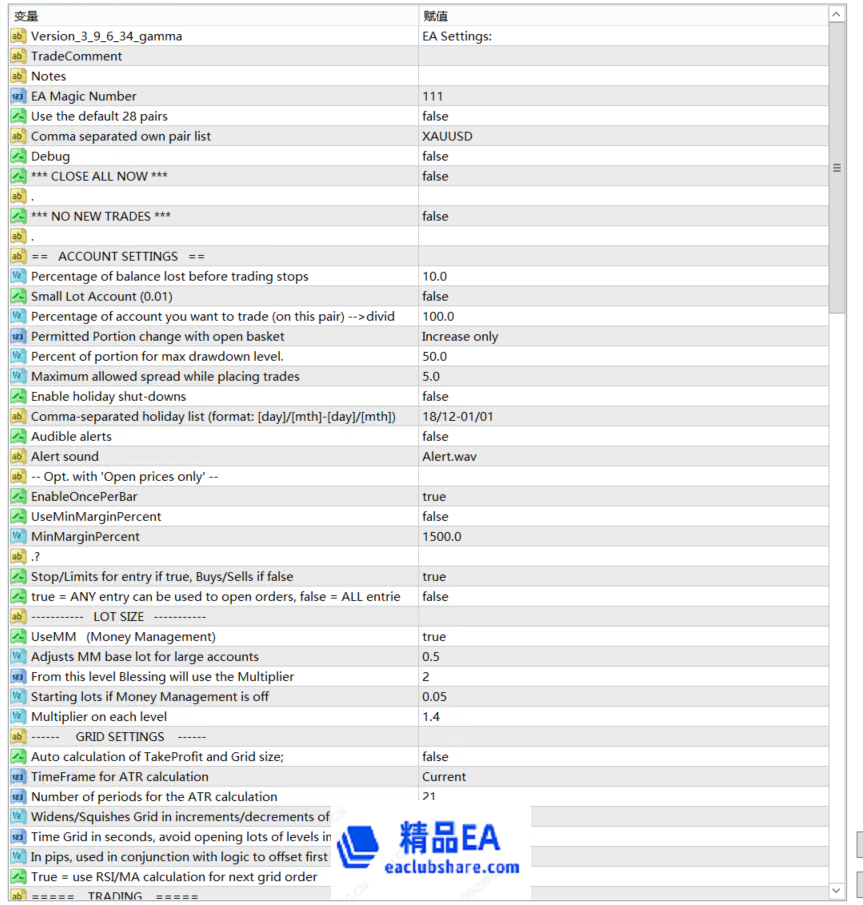Toggle the CLOSE ALL NOW false value
The width and height of the screenshot is (863, 905).
click(x=622, y=176)
